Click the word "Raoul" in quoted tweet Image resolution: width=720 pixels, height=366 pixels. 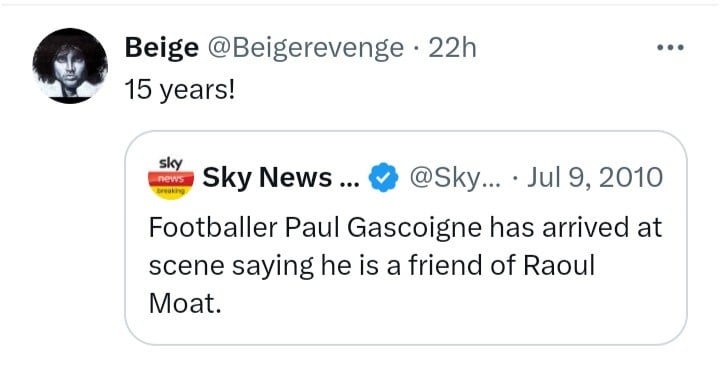[559, 265]
